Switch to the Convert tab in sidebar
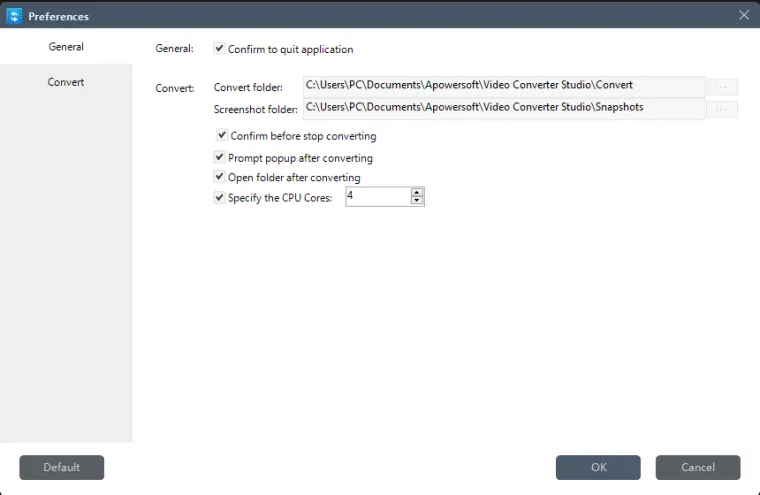 pyautogui.click(x=66, y=82)
